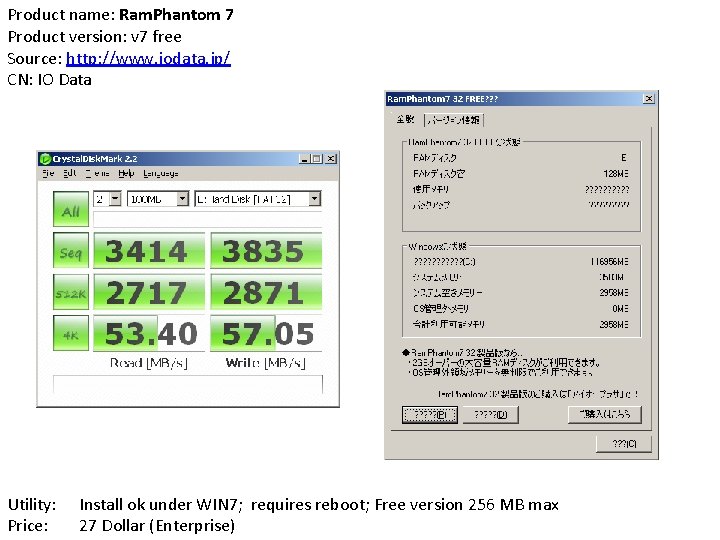Click 4K write result 57.05

pos(266,333)
